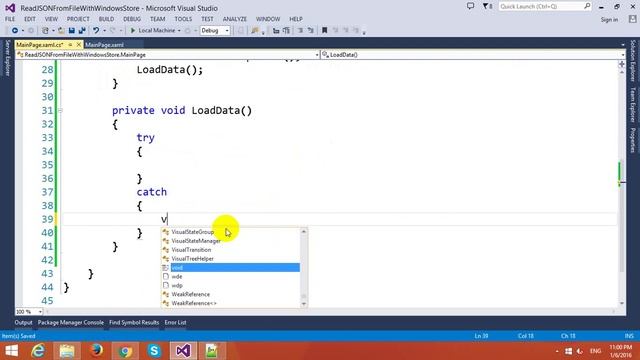Click the Quick Launch search magnifier
Image resolution: width=640 pixels, height=360 pixels.
[x=587, y=6]
